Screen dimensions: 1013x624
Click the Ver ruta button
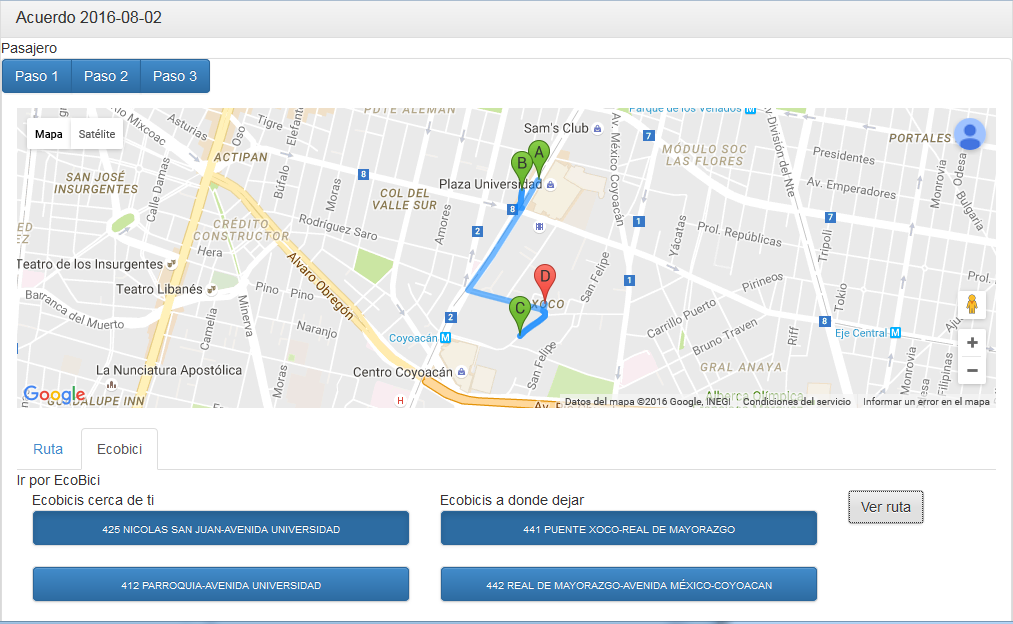point(886,507)
